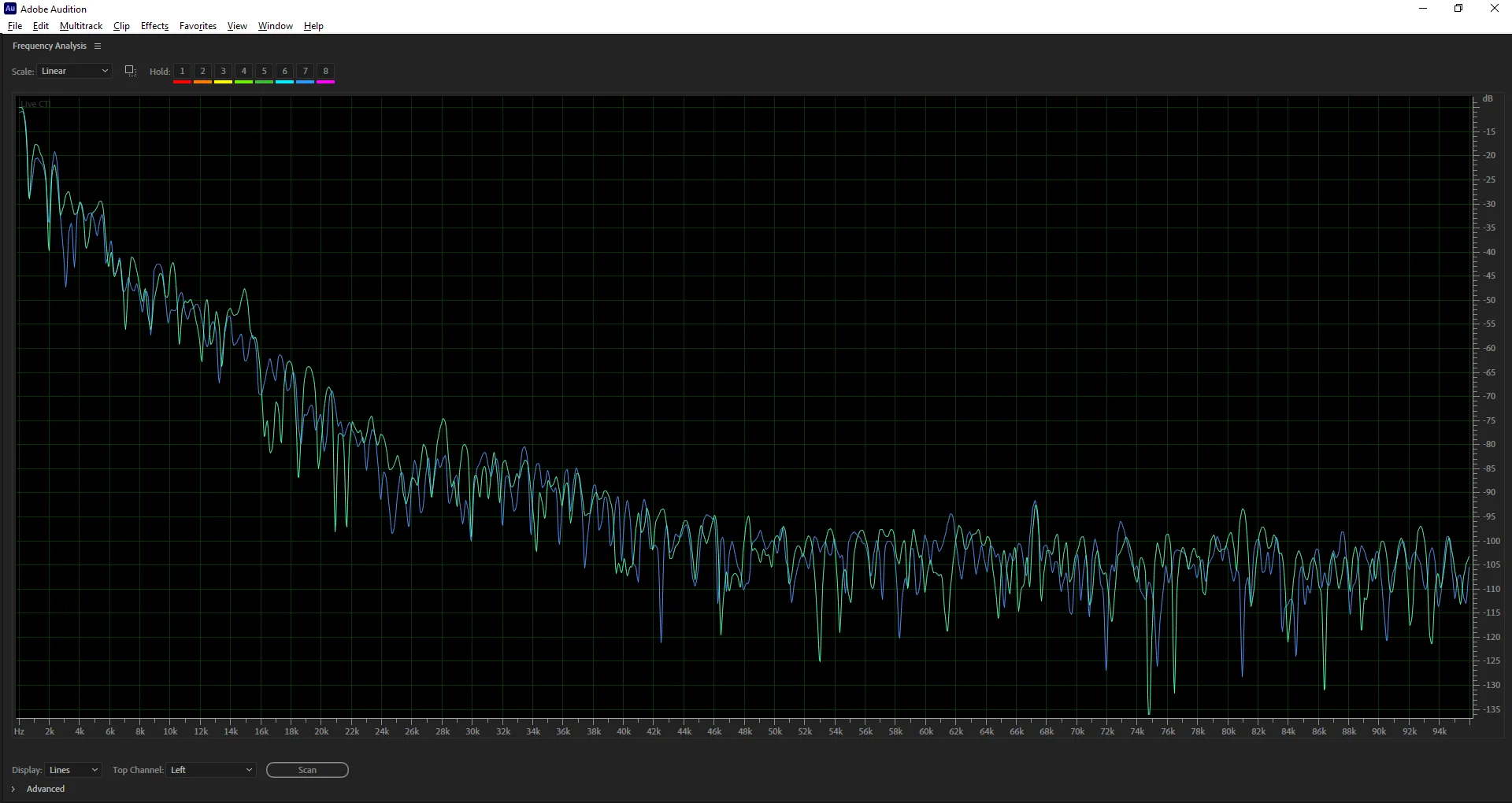The width and height of the screenshot is (1512, 803).
Task: Toggle Hold button 1
Action: point(182,72)
